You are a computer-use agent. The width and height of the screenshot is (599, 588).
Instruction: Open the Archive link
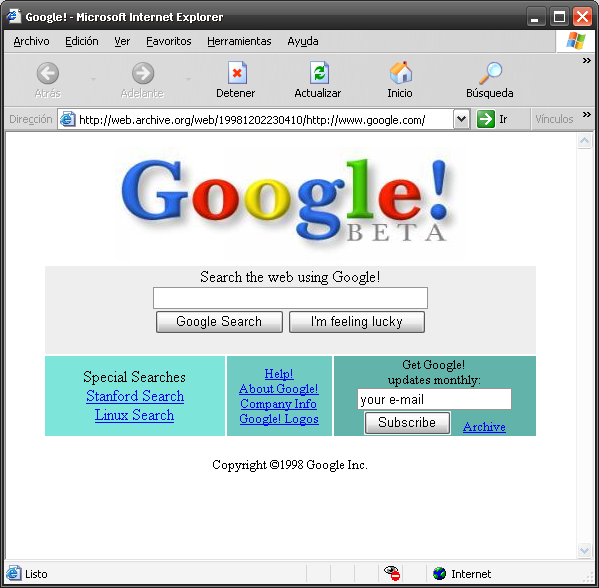click(484, 427)
